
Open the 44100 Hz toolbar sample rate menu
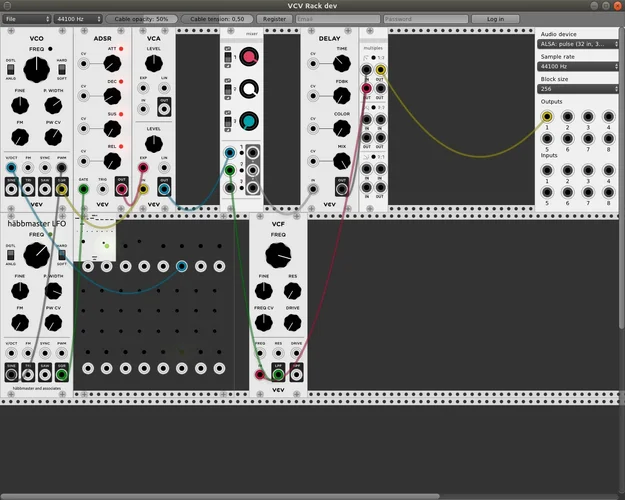tap(76, 19)
